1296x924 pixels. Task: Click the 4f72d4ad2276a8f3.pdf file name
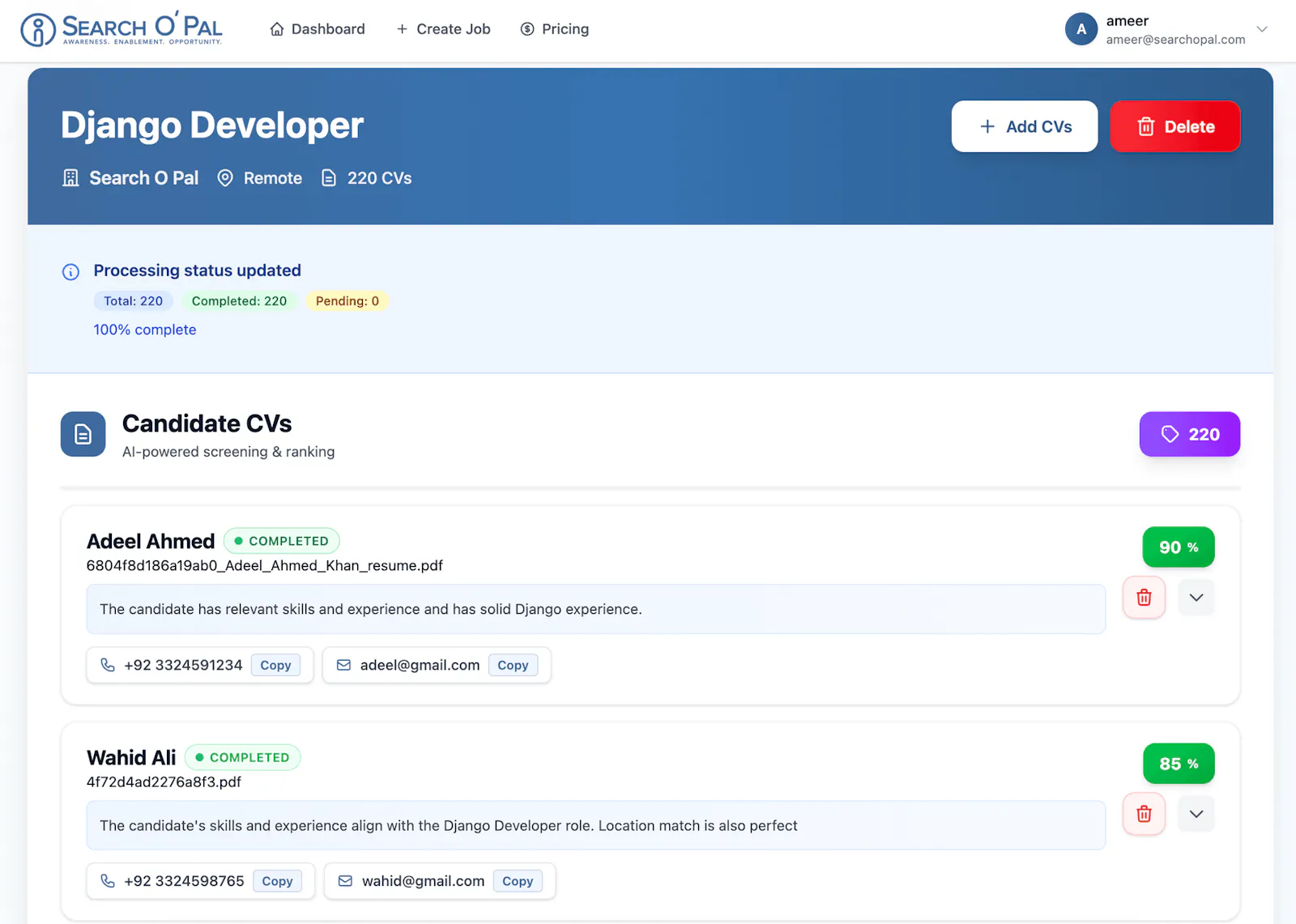(x=164, y=781)
